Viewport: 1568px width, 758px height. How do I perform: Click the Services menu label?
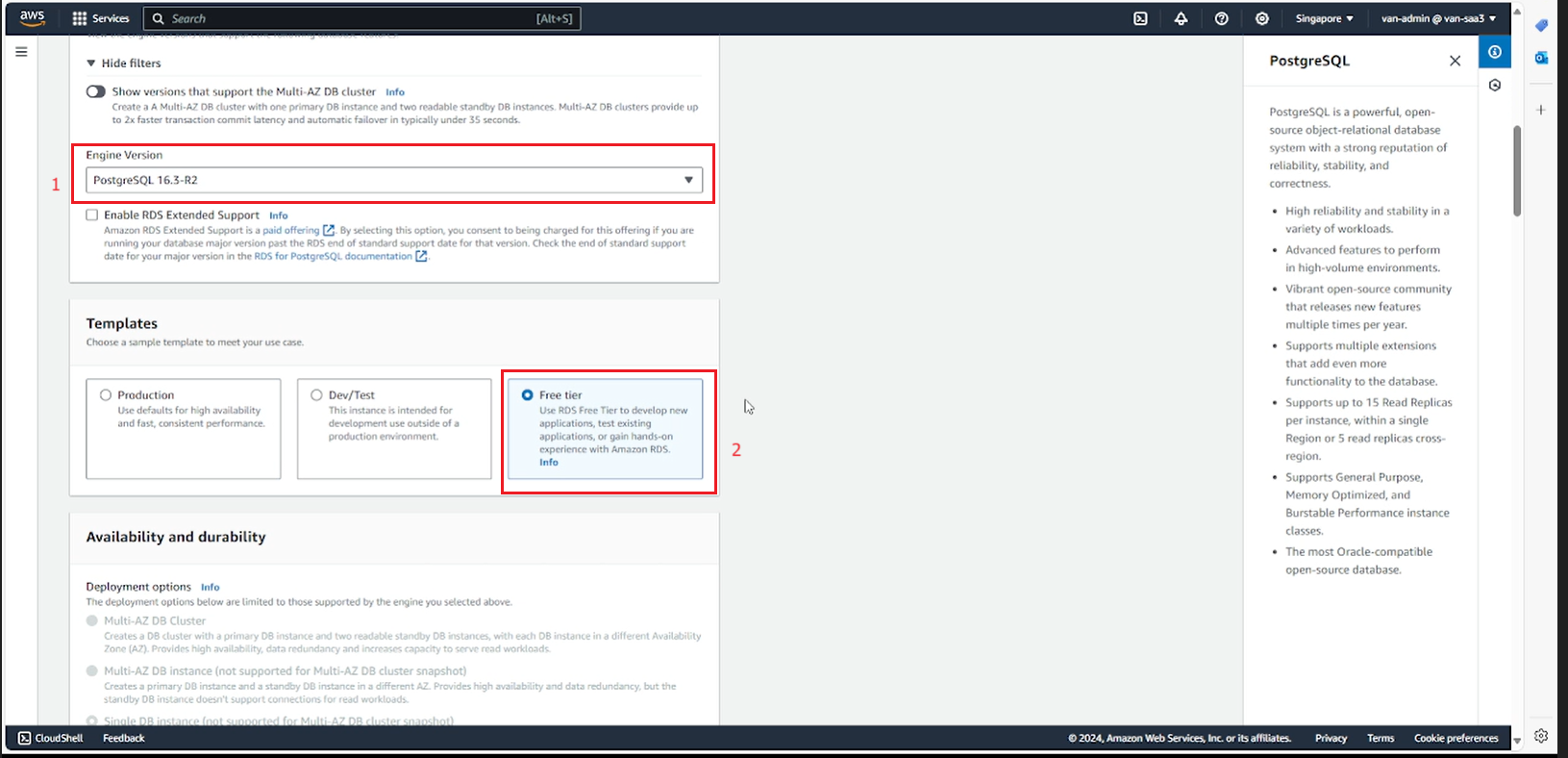tap(111, 18)
